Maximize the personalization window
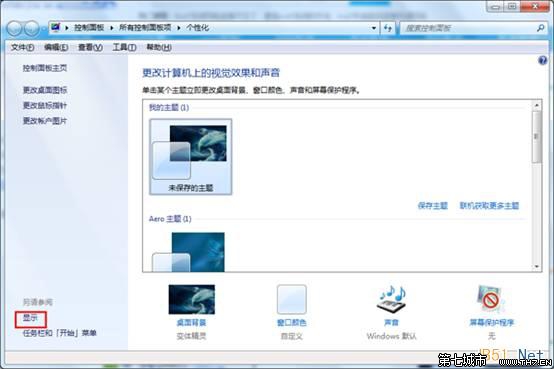This screenshot has width=554, height=369. 512,7
